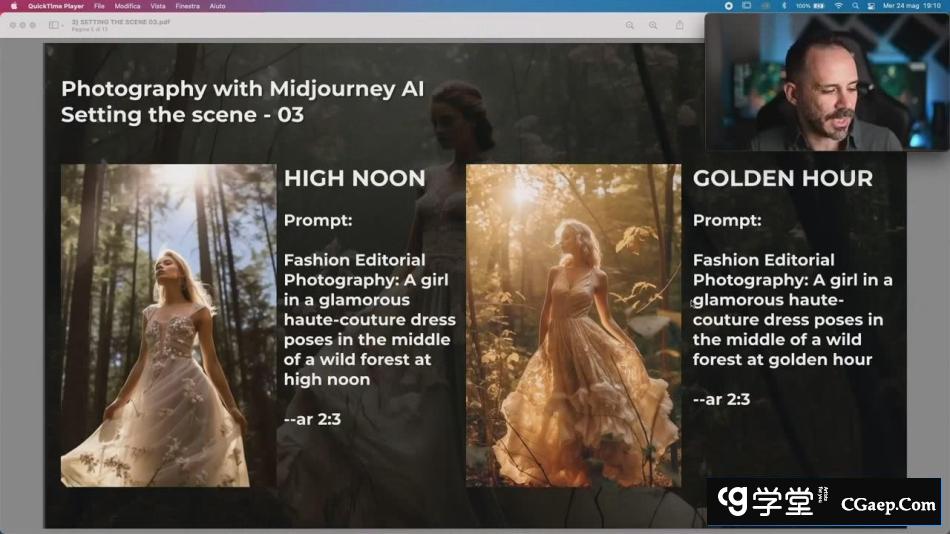Viewport: 950px width, 534px height.
Task: Open the Aiuto menu
Action: coord(217,6)
